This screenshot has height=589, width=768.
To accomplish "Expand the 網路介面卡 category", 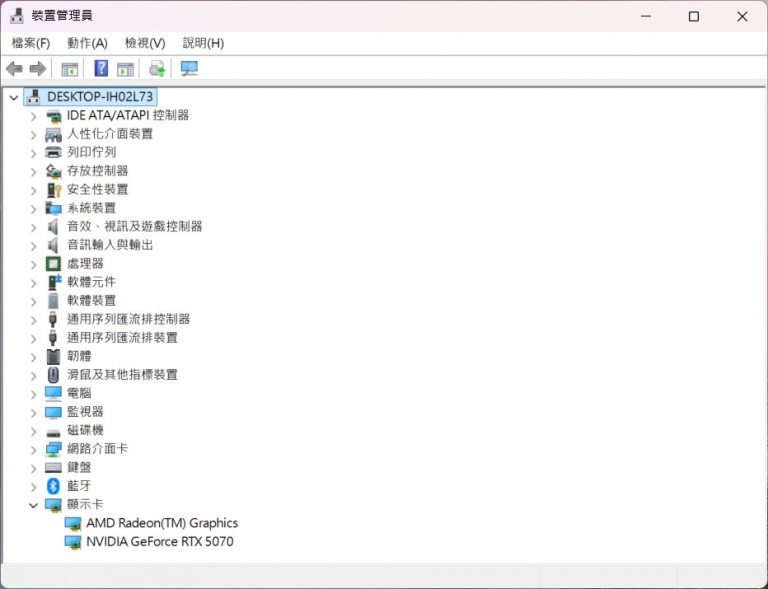I will click(x=33, y=450).
